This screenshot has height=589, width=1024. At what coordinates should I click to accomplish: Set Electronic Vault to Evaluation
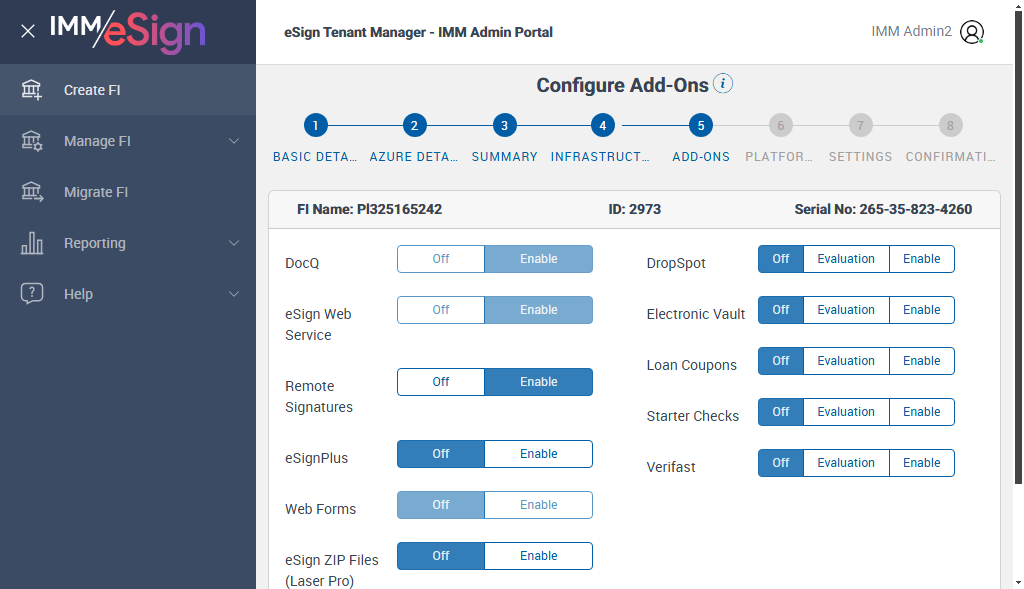(846, 310)
